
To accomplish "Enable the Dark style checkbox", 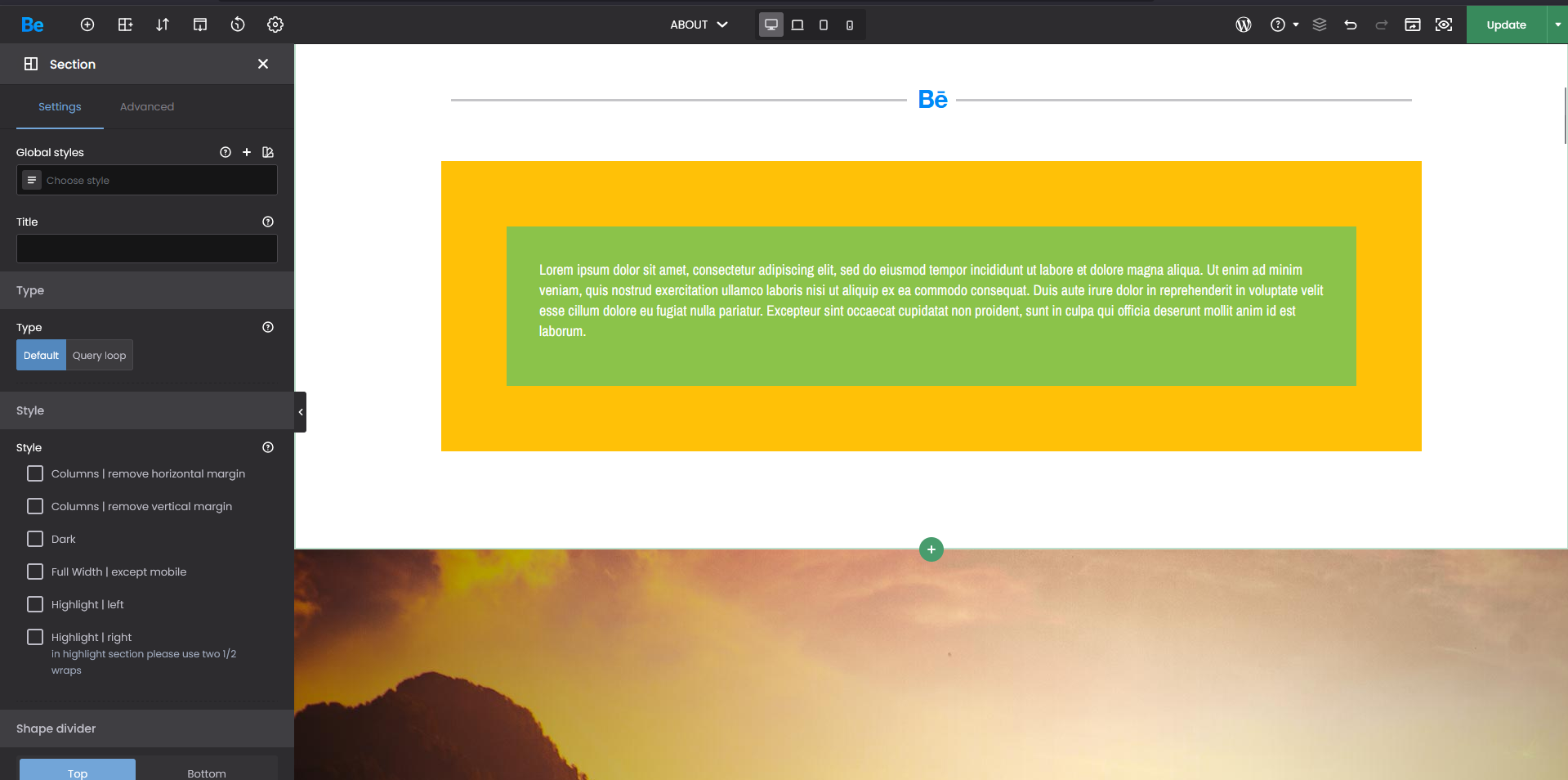I will click(35, 539).
